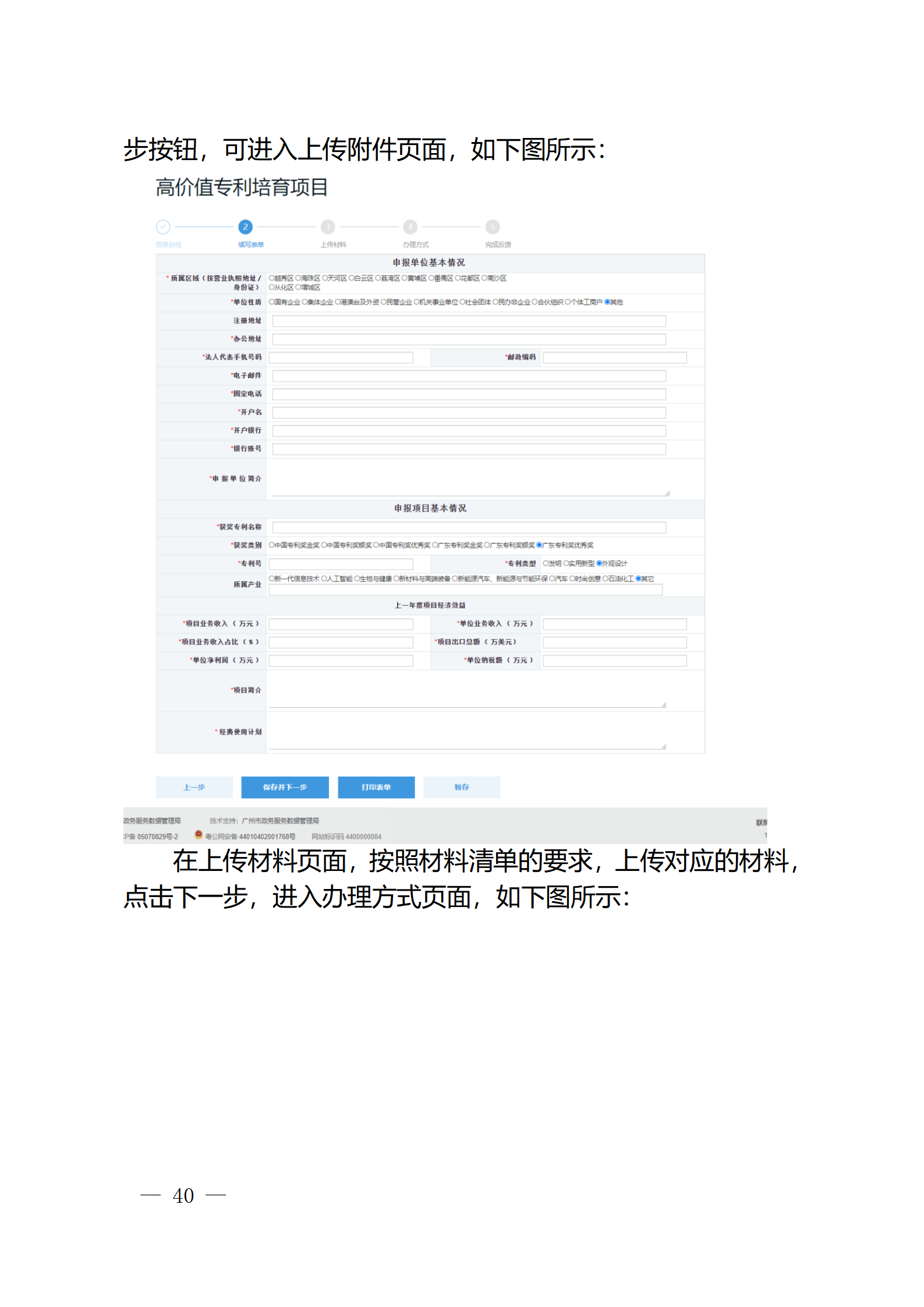The height and width of the screenshot is (1307, 924).
Task: Click the 暂存 button
Action: coord(461,787)
